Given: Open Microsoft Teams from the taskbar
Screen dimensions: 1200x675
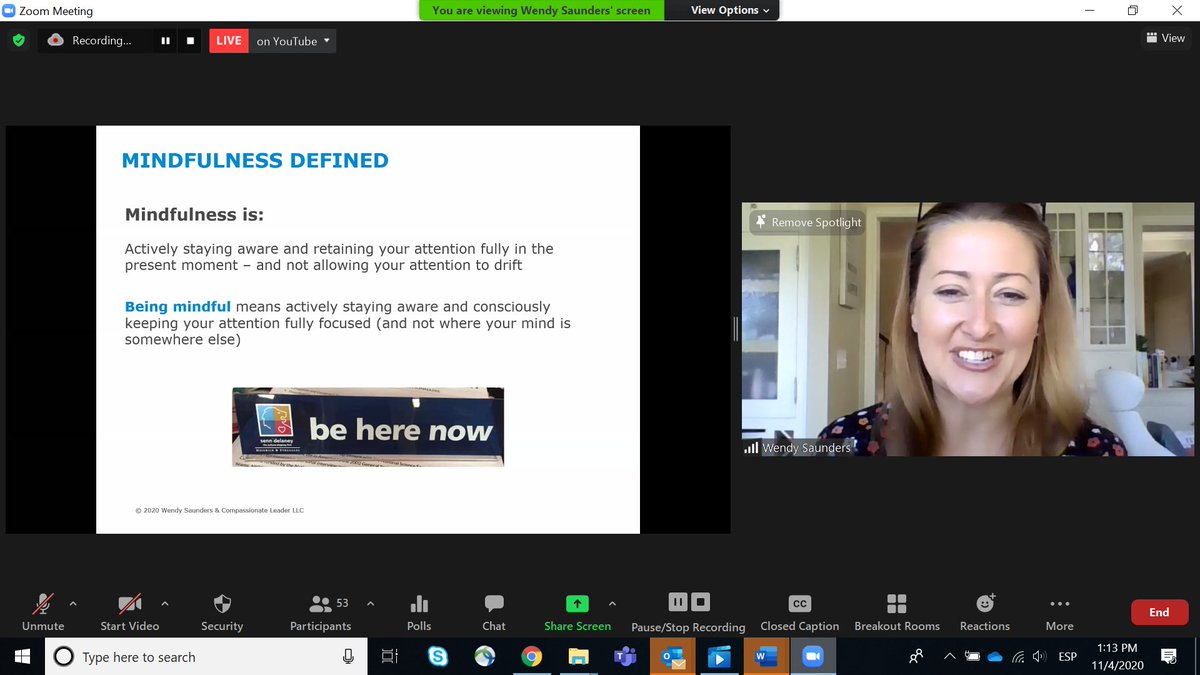Looking at the screenshot, I should point(625,657).
